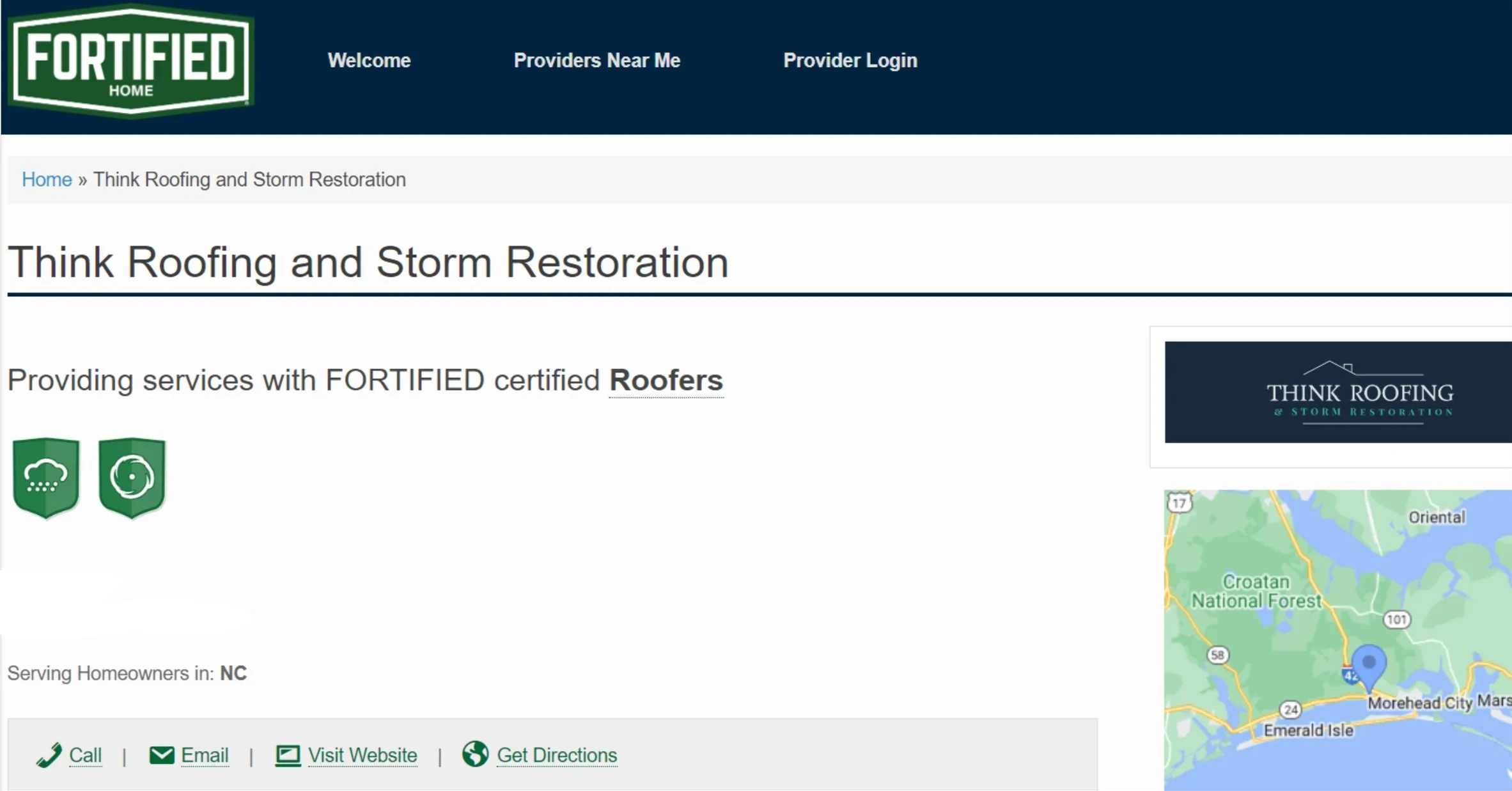The image size is (1512, 791).
Task: Click the envelope icon beside Email
Action: 161,755
